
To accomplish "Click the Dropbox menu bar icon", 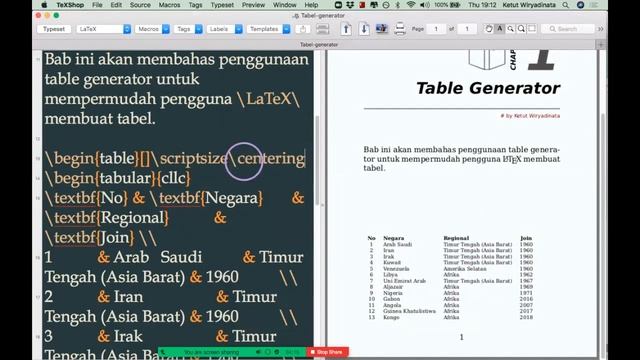I will click(350, 5).
